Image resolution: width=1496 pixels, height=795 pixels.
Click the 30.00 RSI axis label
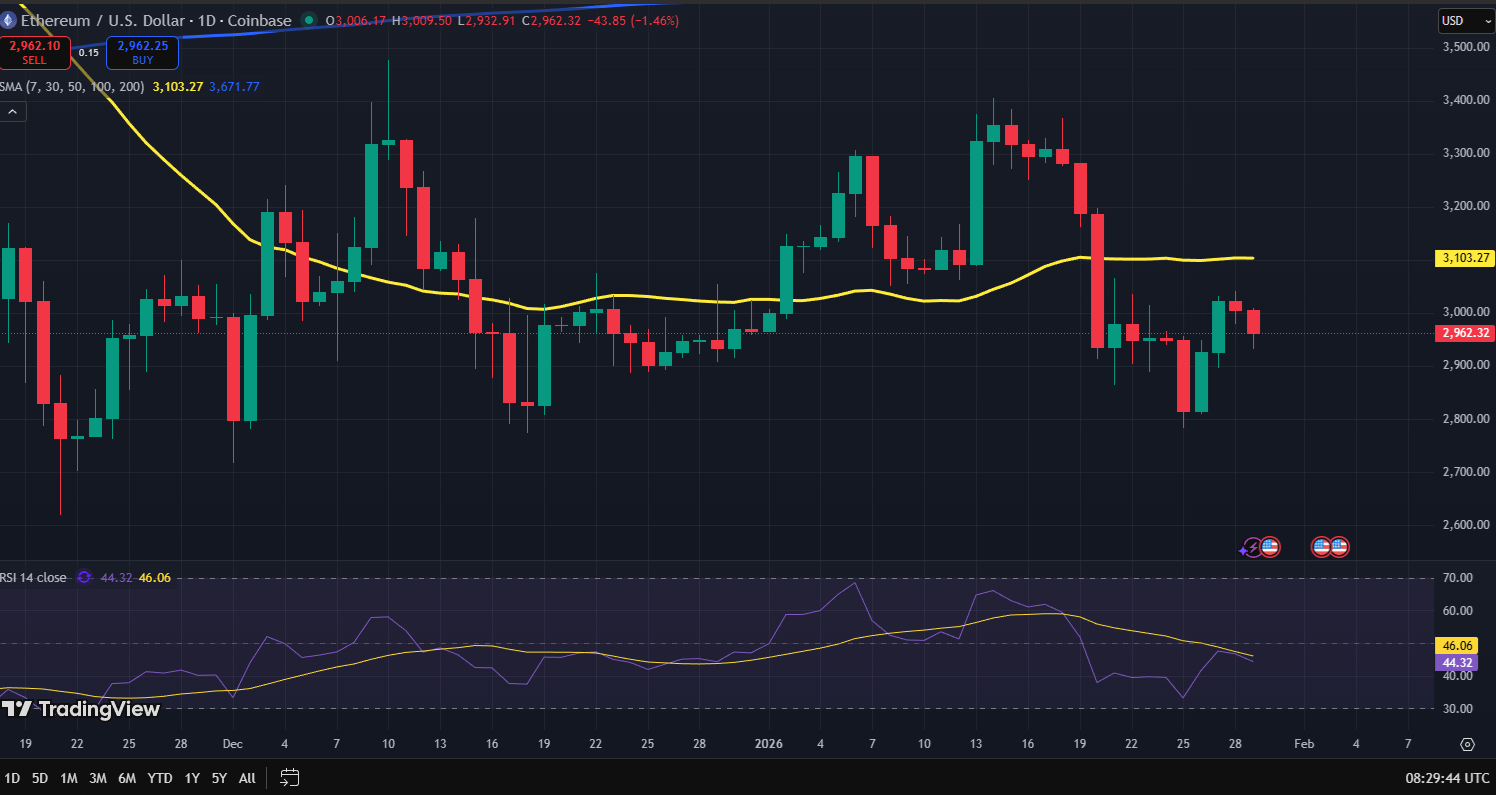pyautogui.click(x=1458, y=709)
